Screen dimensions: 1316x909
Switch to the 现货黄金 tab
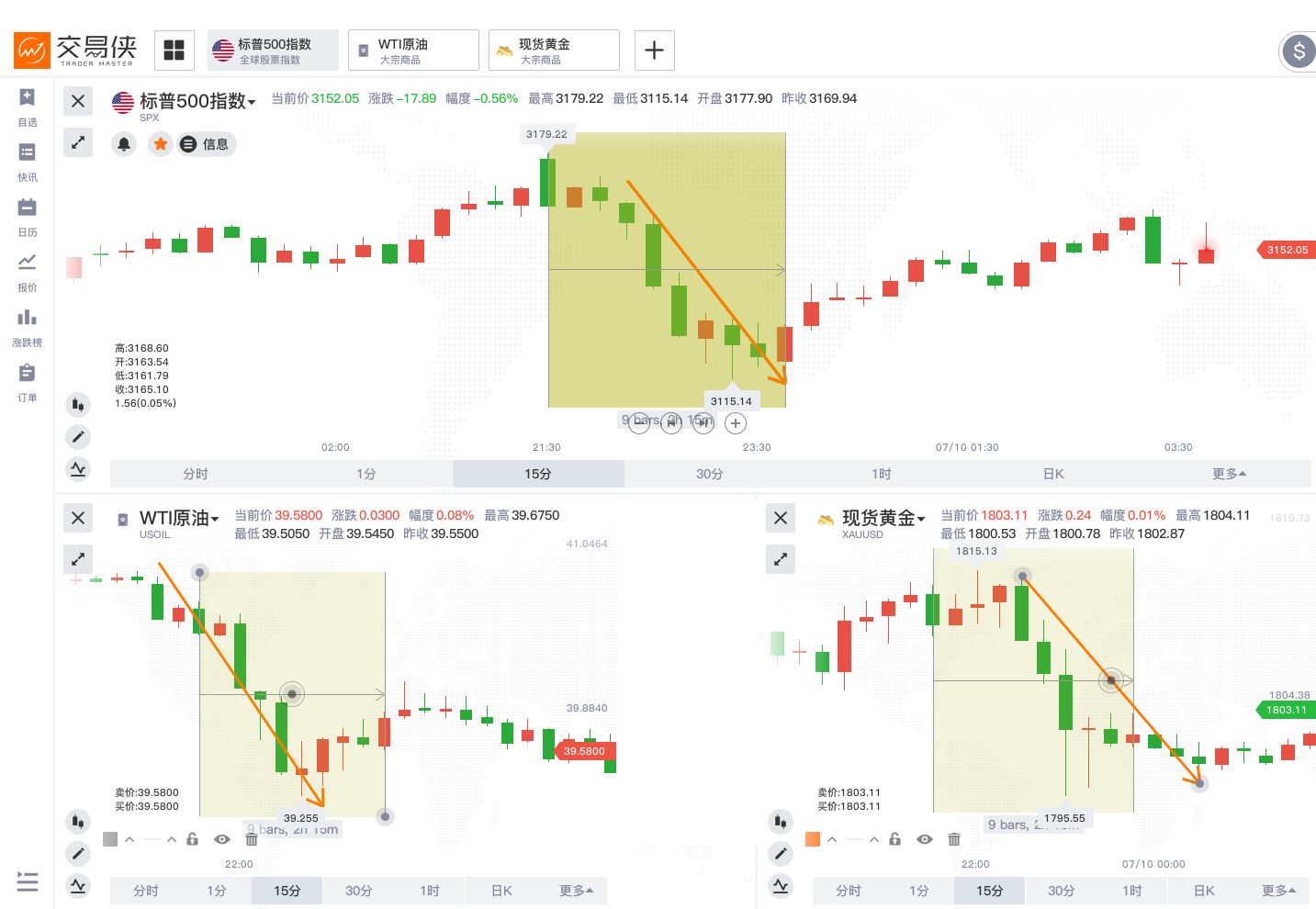(554, 50)
